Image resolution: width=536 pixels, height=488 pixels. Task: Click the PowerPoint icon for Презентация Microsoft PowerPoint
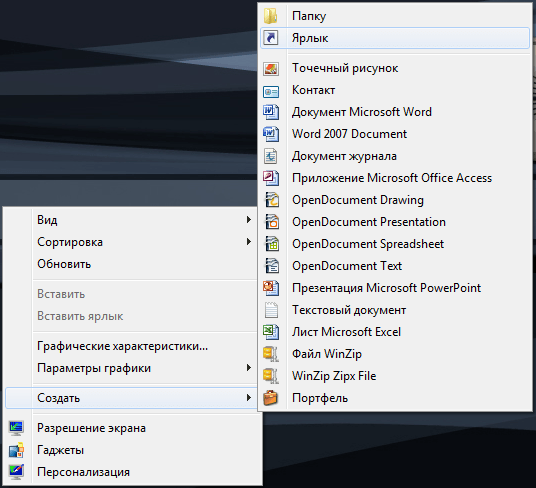tap(271, 288)
